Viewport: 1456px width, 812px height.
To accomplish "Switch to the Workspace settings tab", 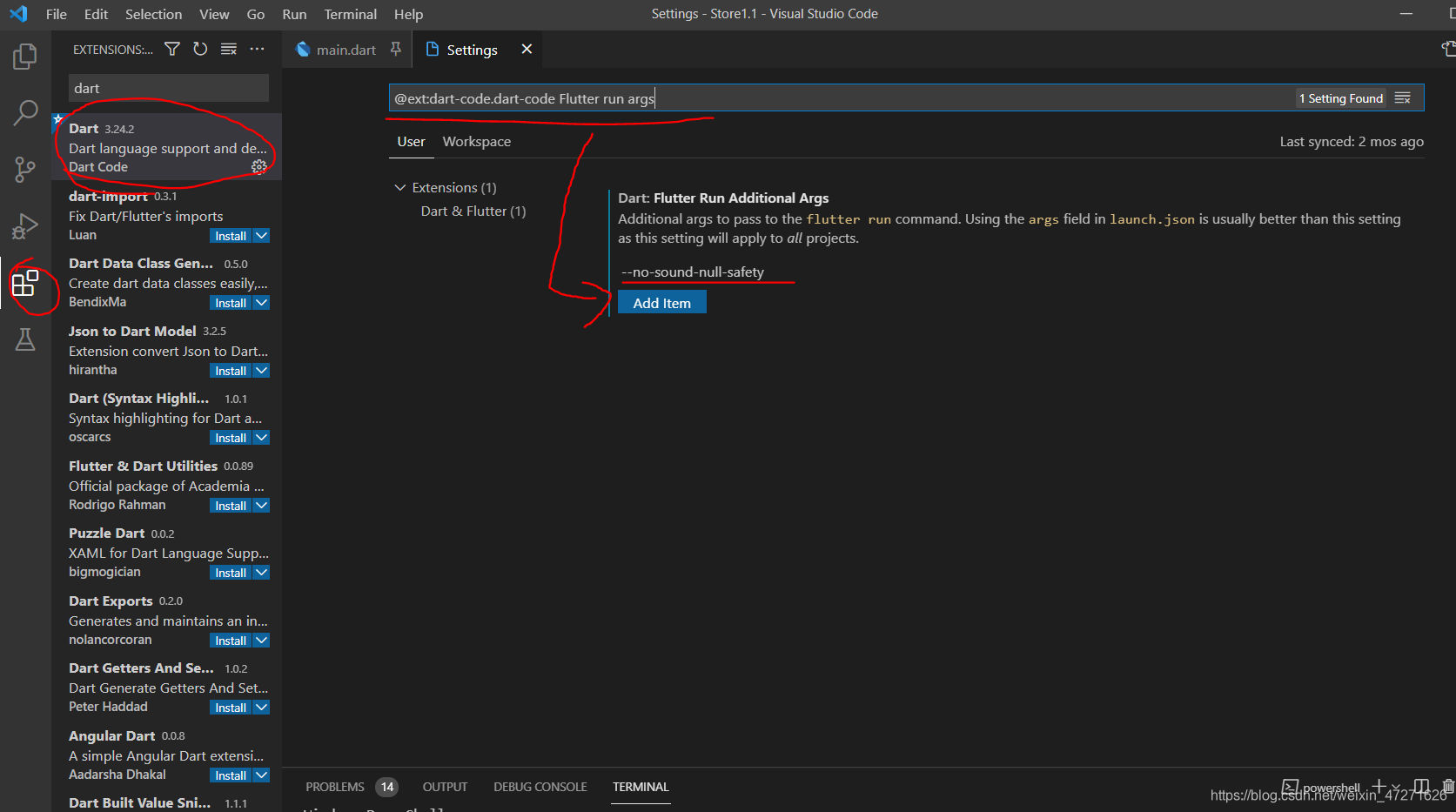I will pyautogui.click(x=476, y=141).
